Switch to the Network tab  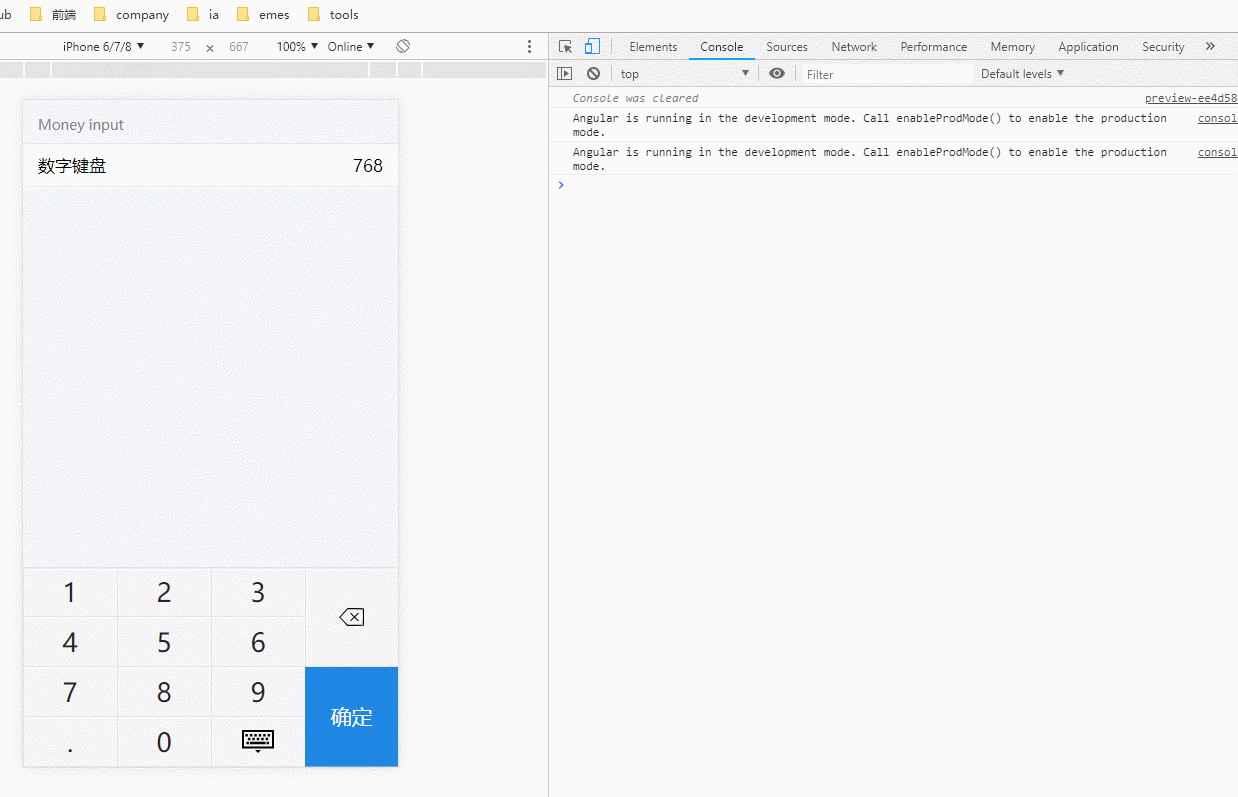853,46
